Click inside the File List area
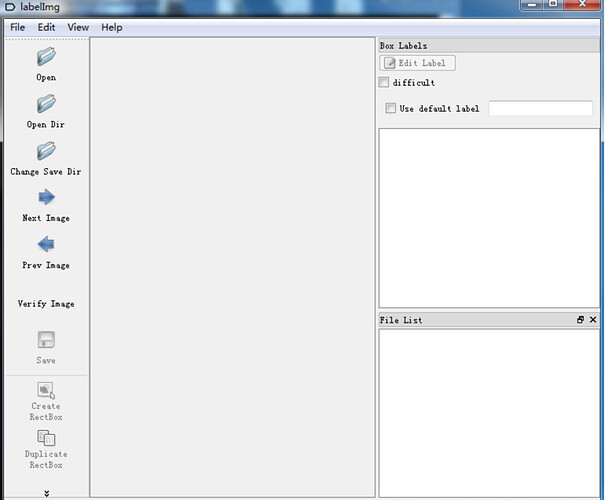605x500 pixels. (x=489, y=413)
